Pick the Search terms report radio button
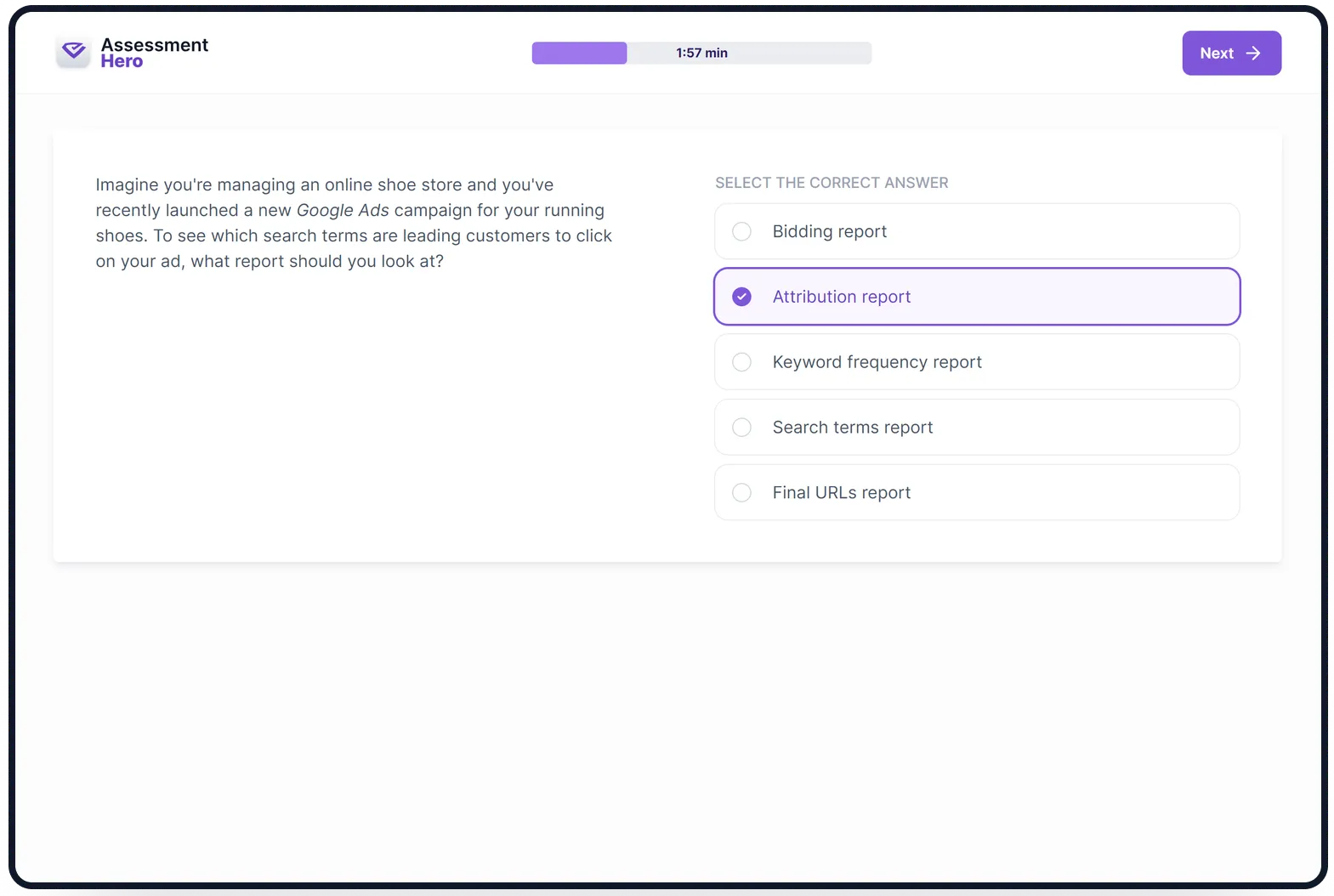This screenshot has height=896, width=1334. [741, 428]
